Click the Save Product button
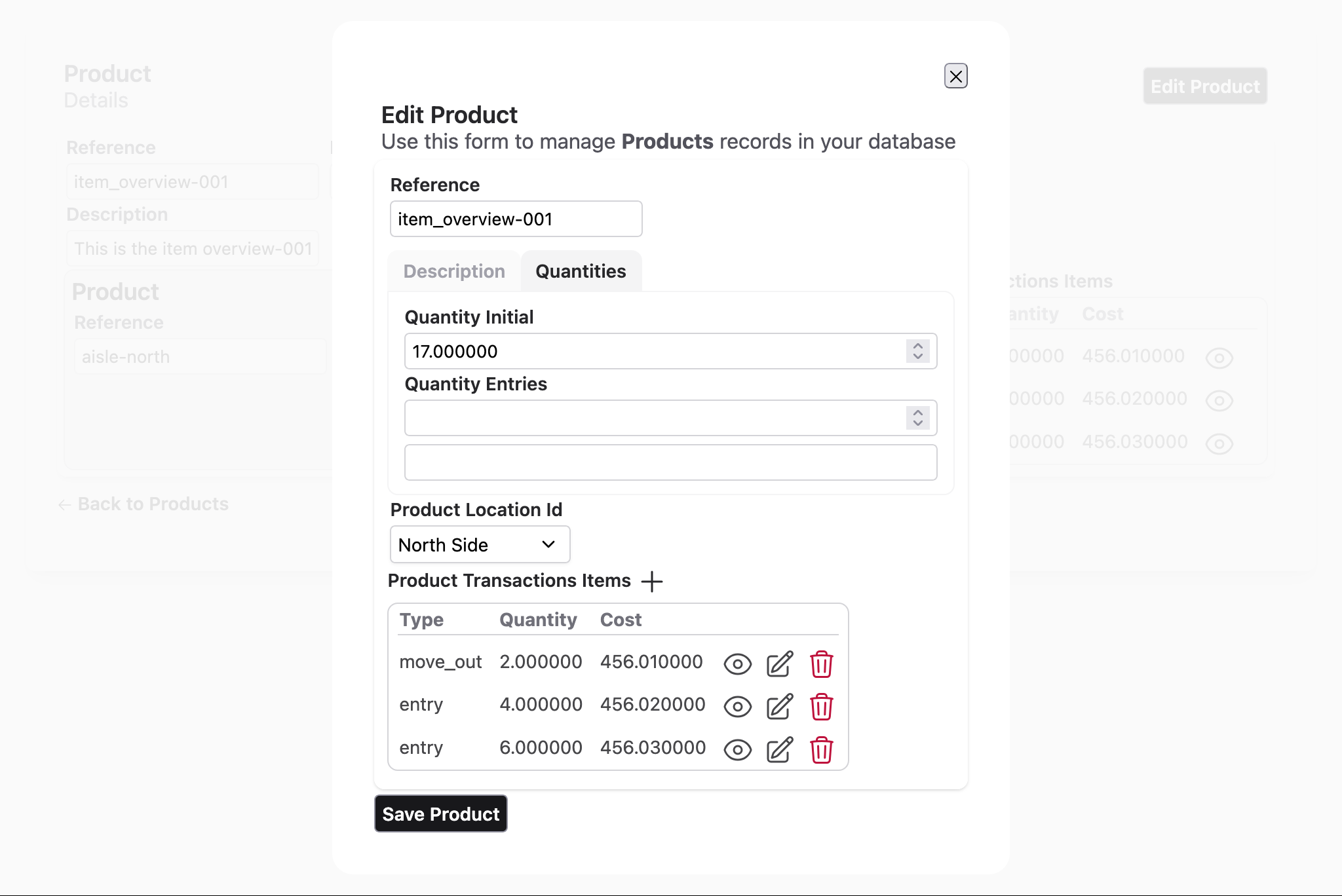 pos(441,813)
